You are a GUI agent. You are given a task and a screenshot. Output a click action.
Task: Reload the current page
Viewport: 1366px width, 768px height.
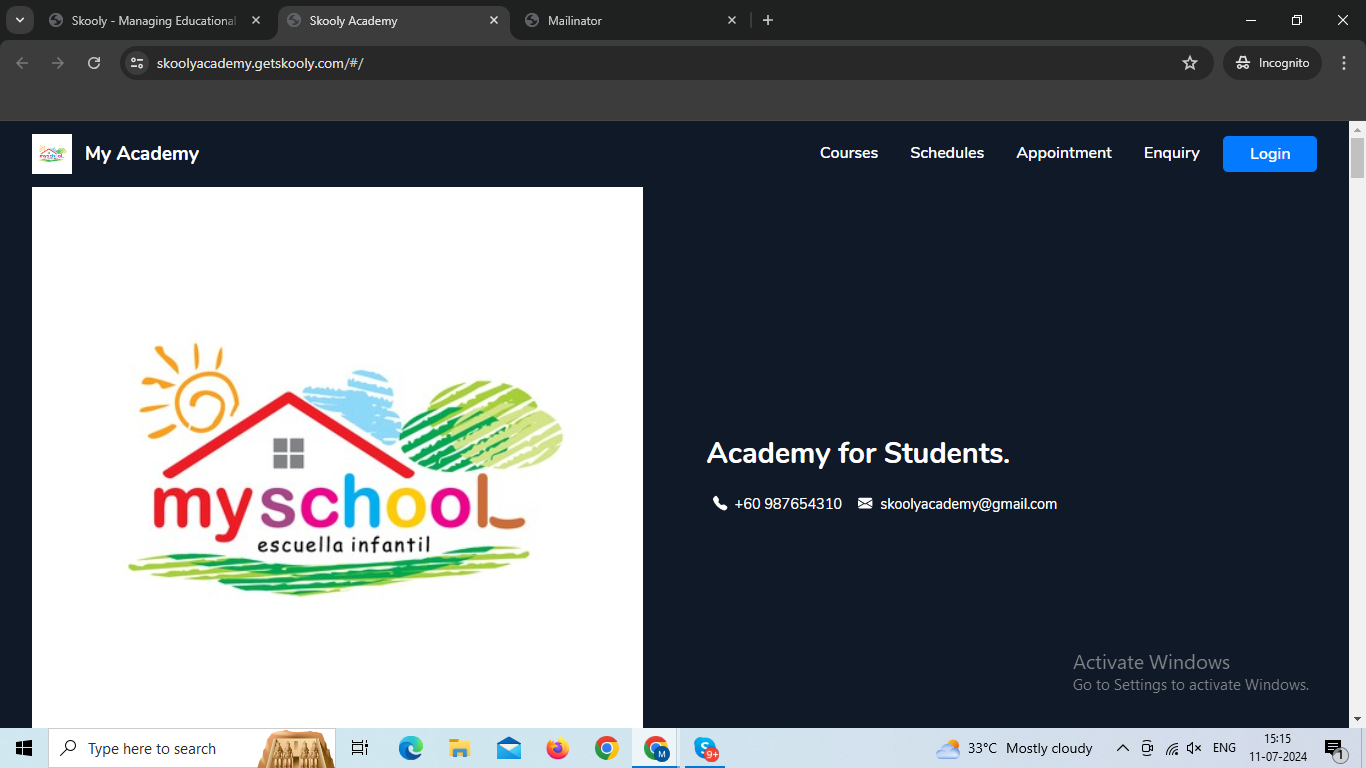click(94, 63)
